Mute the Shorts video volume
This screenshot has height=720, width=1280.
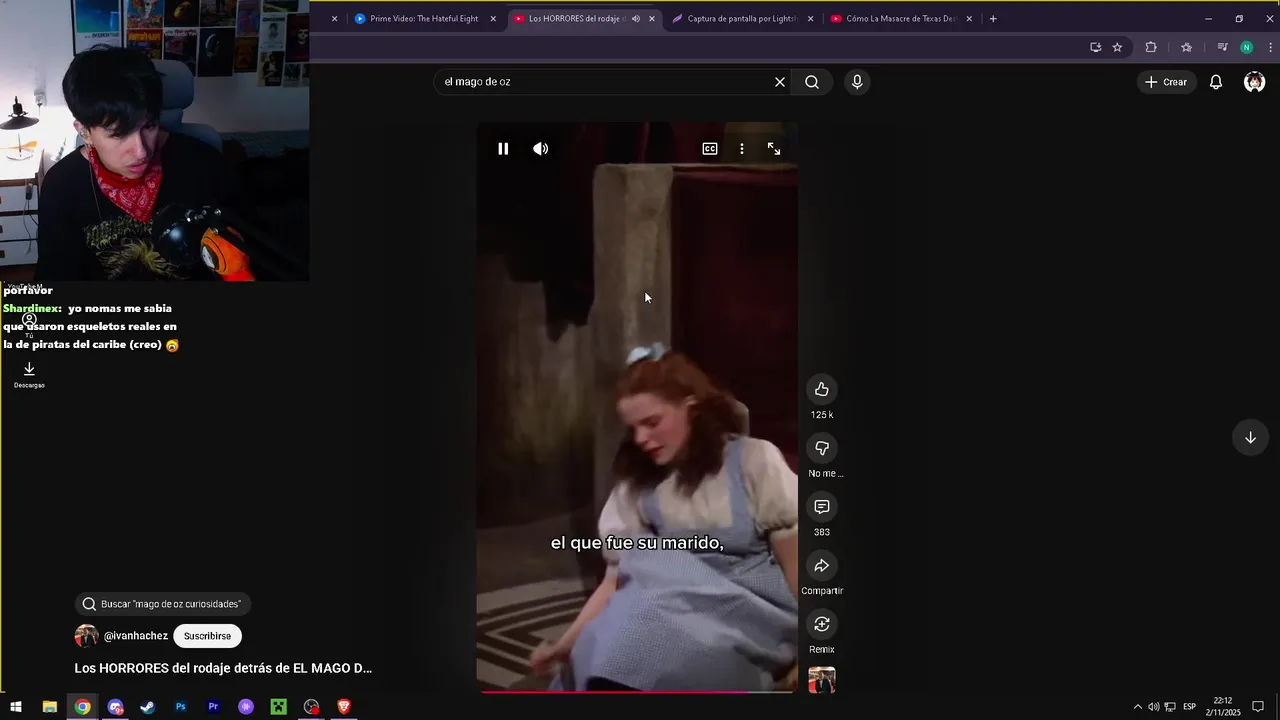coord(540,149)
